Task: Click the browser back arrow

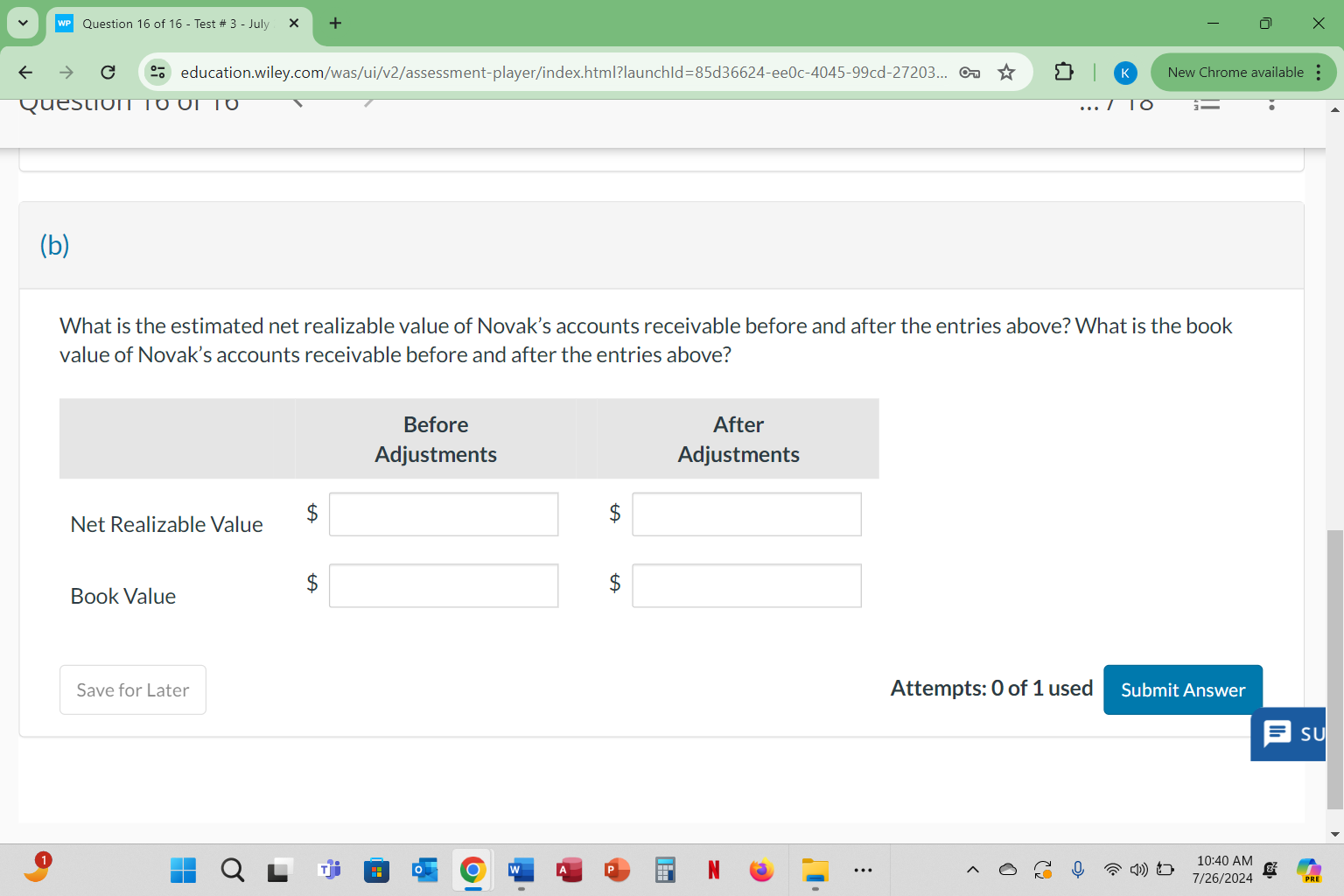Action: pos(25,72)
